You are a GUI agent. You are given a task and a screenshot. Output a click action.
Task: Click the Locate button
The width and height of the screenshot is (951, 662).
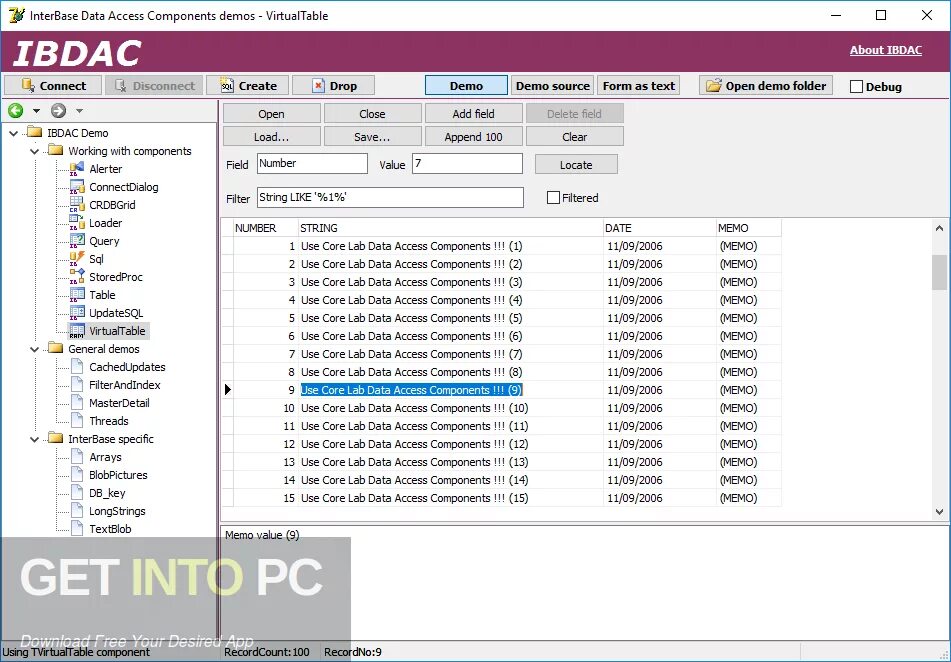576,164
